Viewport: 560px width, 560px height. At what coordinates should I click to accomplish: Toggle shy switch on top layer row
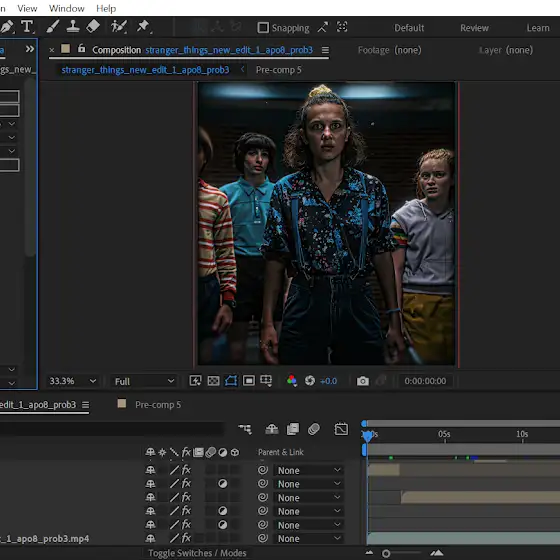point(150,470)
